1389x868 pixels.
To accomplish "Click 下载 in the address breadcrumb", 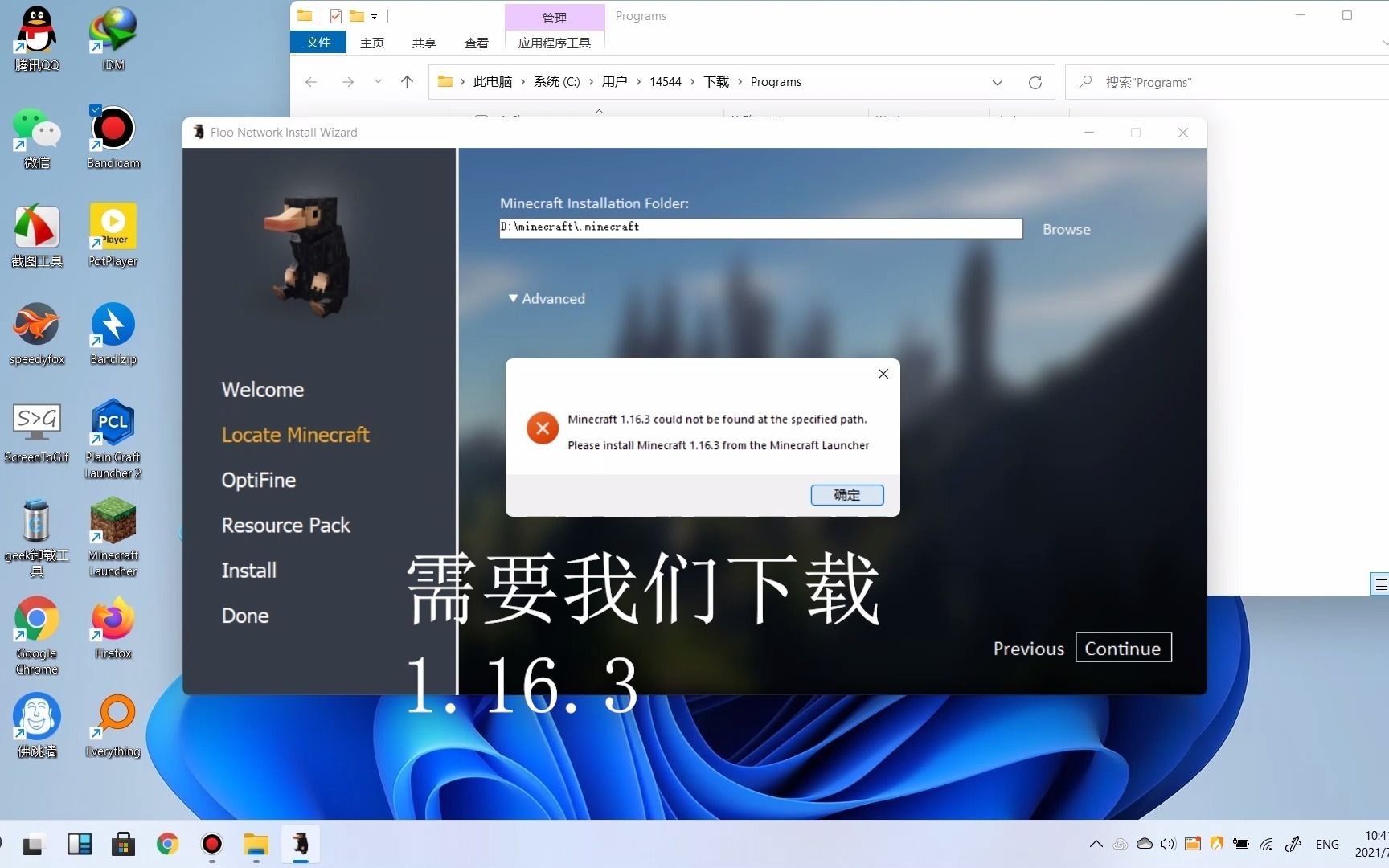I will click(716, 82).
